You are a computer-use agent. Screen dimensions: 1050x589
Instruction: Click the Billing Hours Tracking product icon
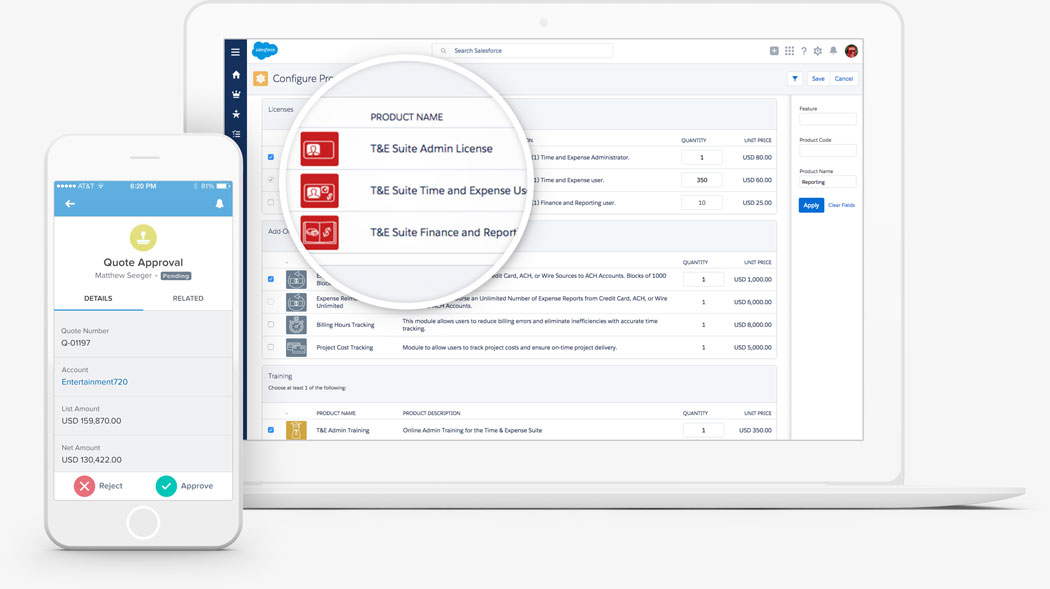[296, 325]
